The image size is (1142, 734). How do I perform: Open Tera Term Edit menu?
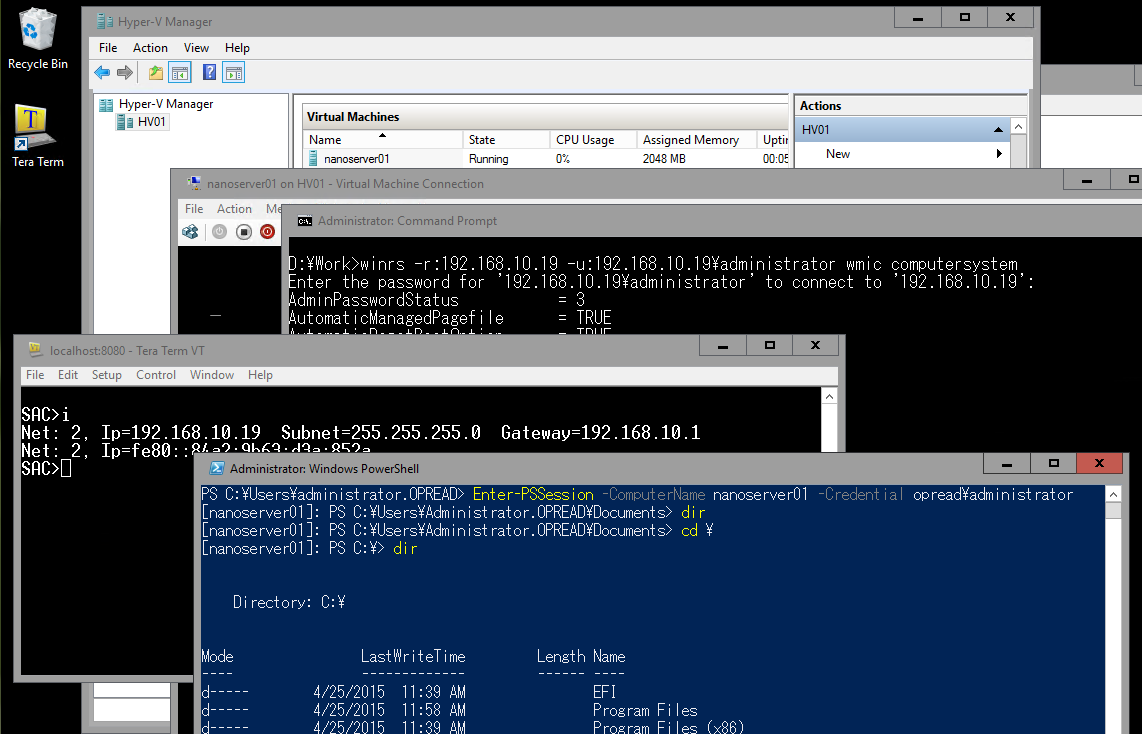[x=68, y=374]
